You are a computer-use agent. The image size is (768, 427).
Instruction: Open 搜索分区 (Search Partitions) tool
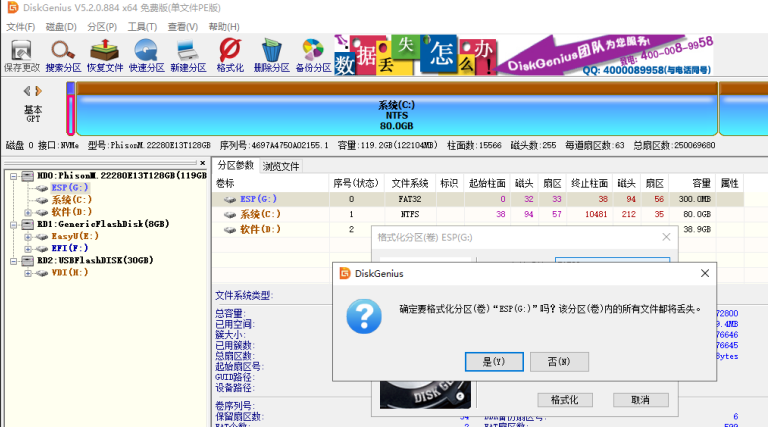point(64,54)
